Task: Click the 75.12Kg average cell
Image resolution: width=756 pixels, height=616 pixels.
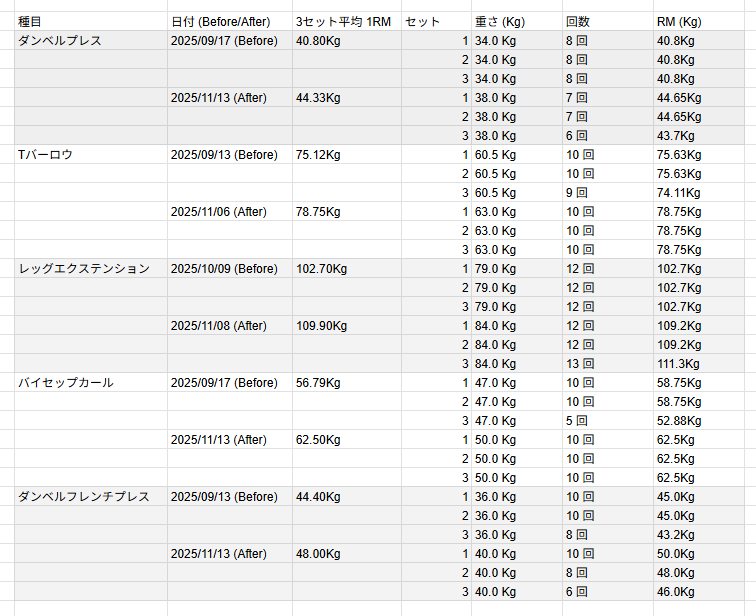Action: (x=347, y=155)
